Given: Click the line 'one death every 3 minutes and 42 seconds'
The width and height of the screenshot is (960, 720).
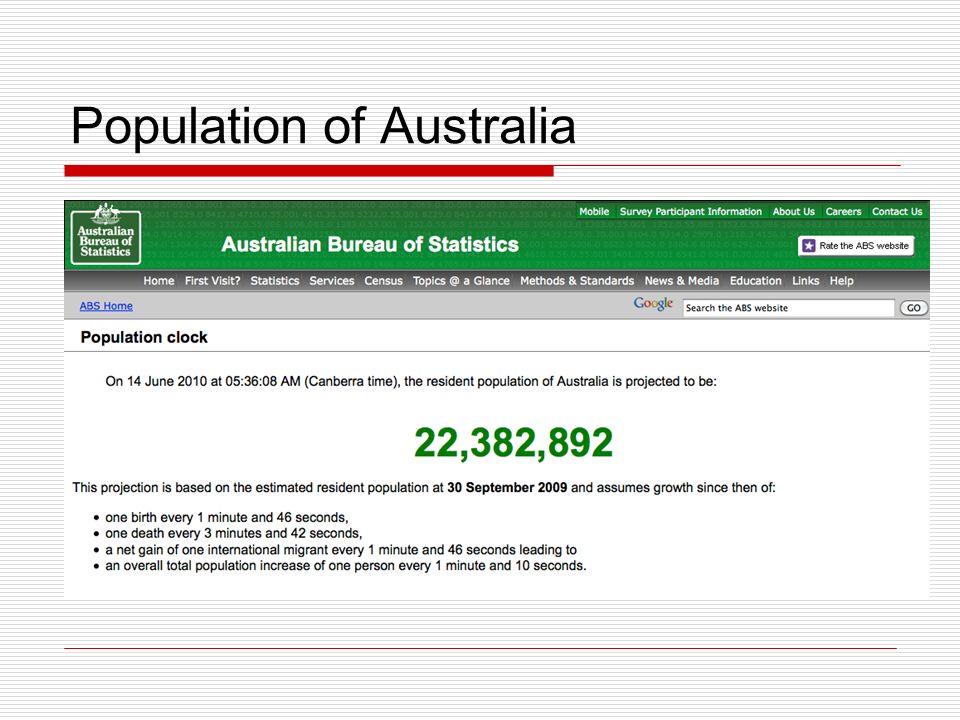Looking at the screenshot, I should pyautogui.click(x=233, y=533).
